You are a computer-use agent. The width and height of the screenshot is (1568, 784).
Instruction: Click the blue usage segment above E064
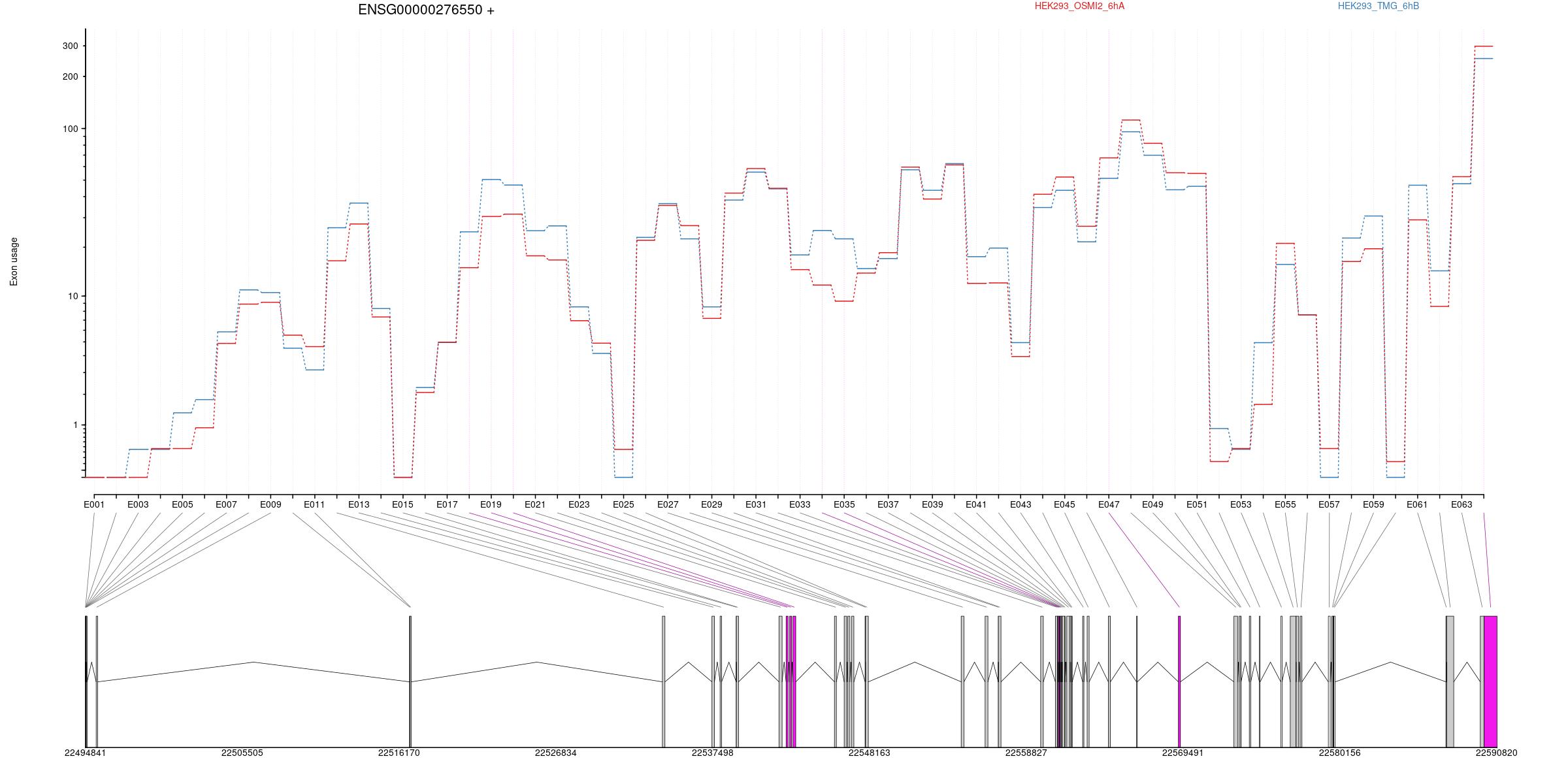tap(1484, 59)
